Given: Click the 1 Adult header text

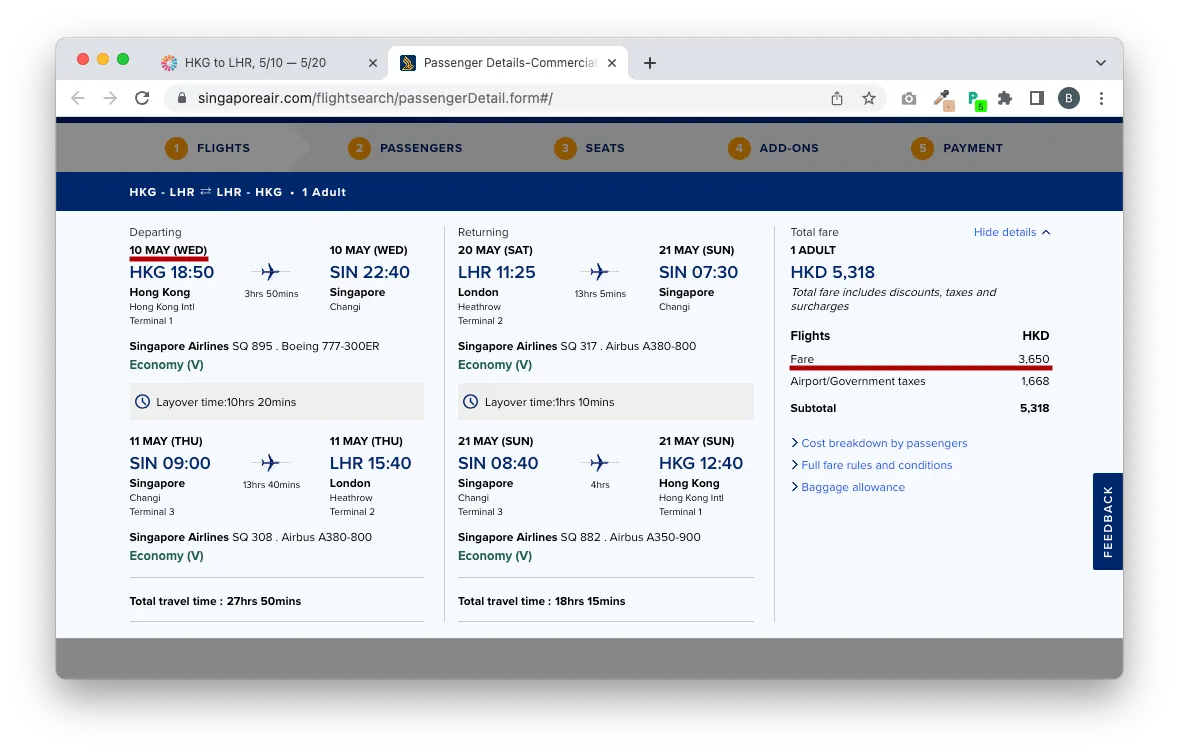Looking at the screenshot, I should 324,192.
